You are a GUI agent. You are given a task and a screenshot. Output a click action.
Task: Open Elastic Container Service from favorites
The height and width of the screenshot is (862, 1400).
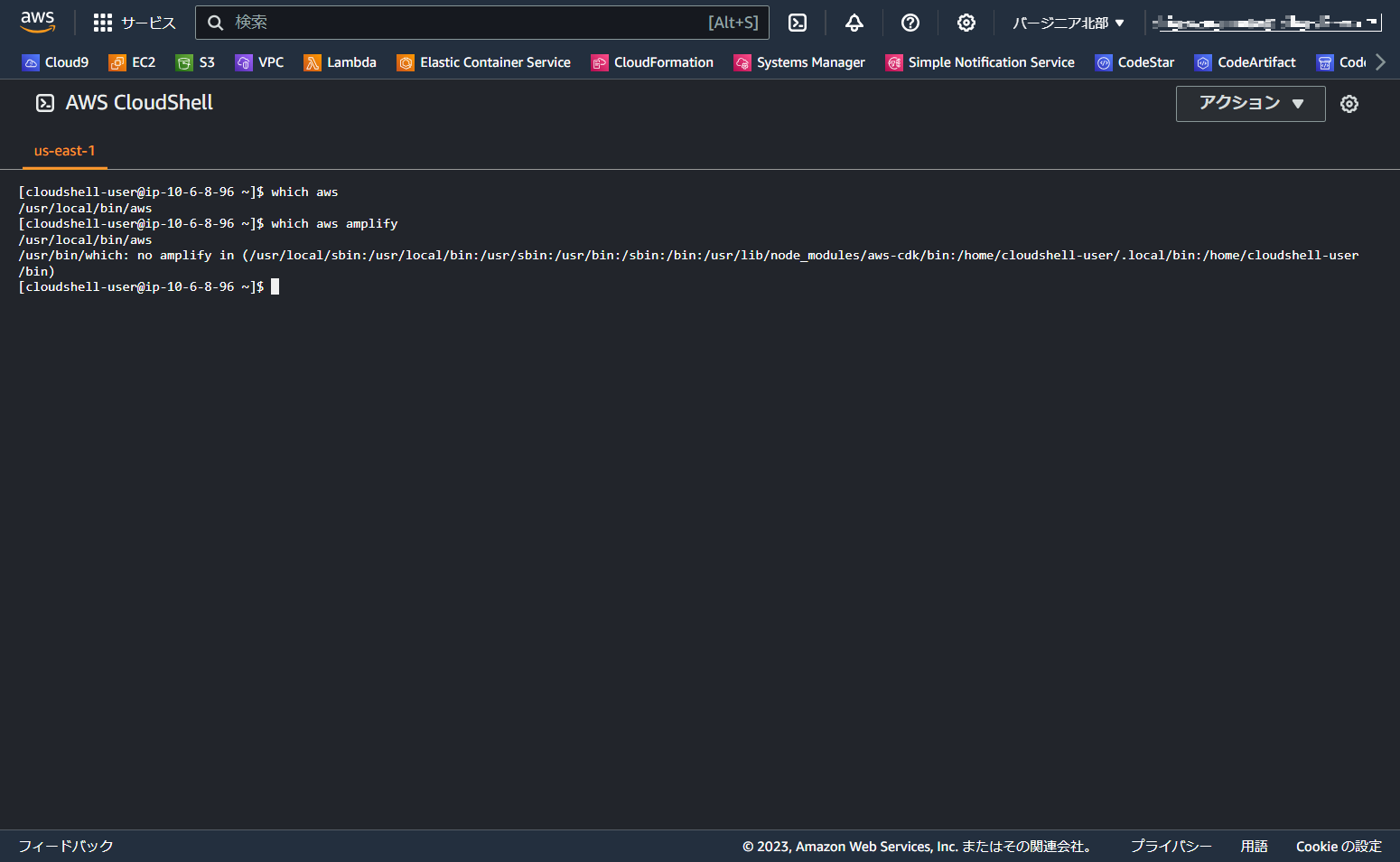tap(483, 62)
